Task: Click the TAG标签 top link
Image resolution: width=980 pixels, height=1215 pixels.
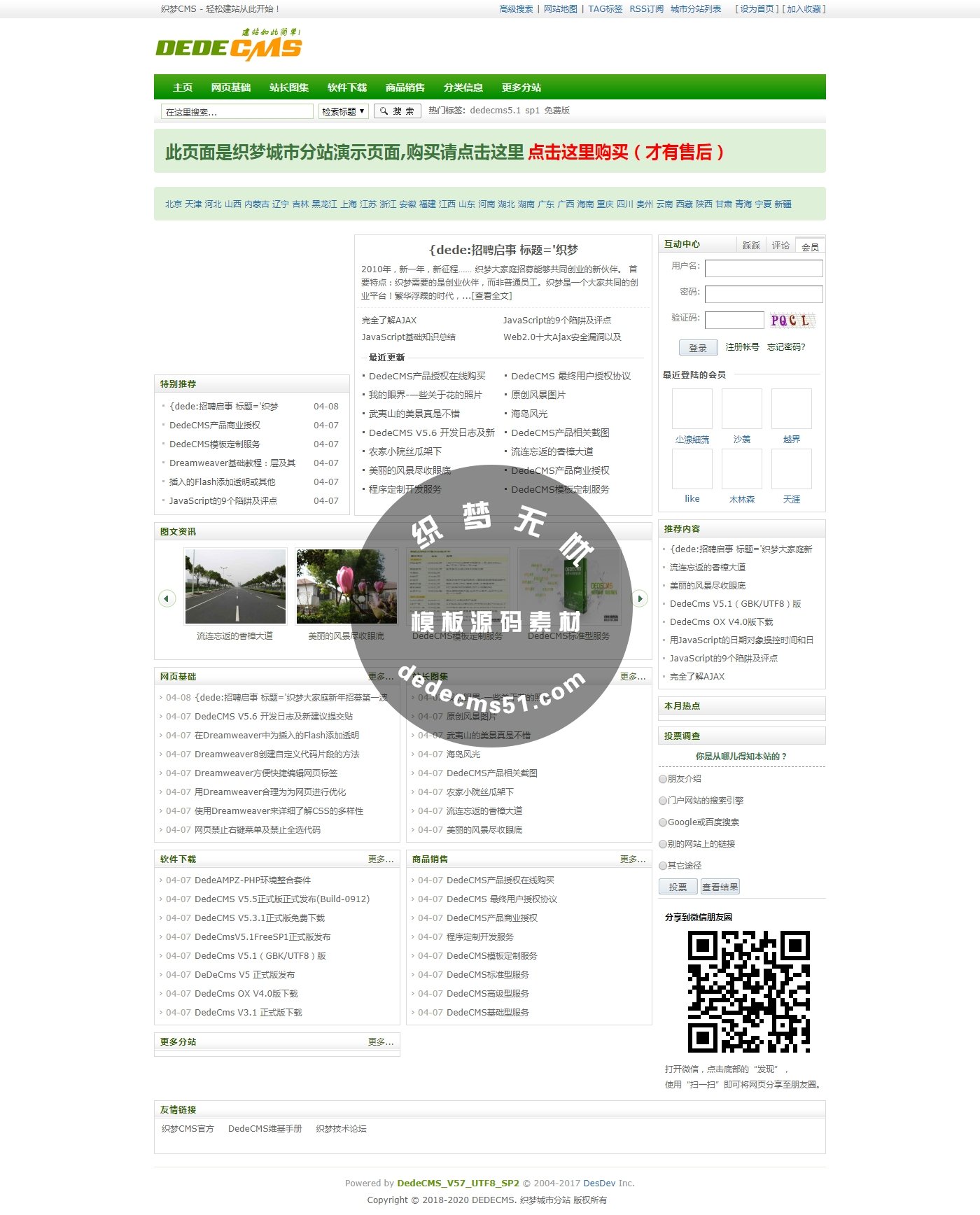Action: (605, 9)
